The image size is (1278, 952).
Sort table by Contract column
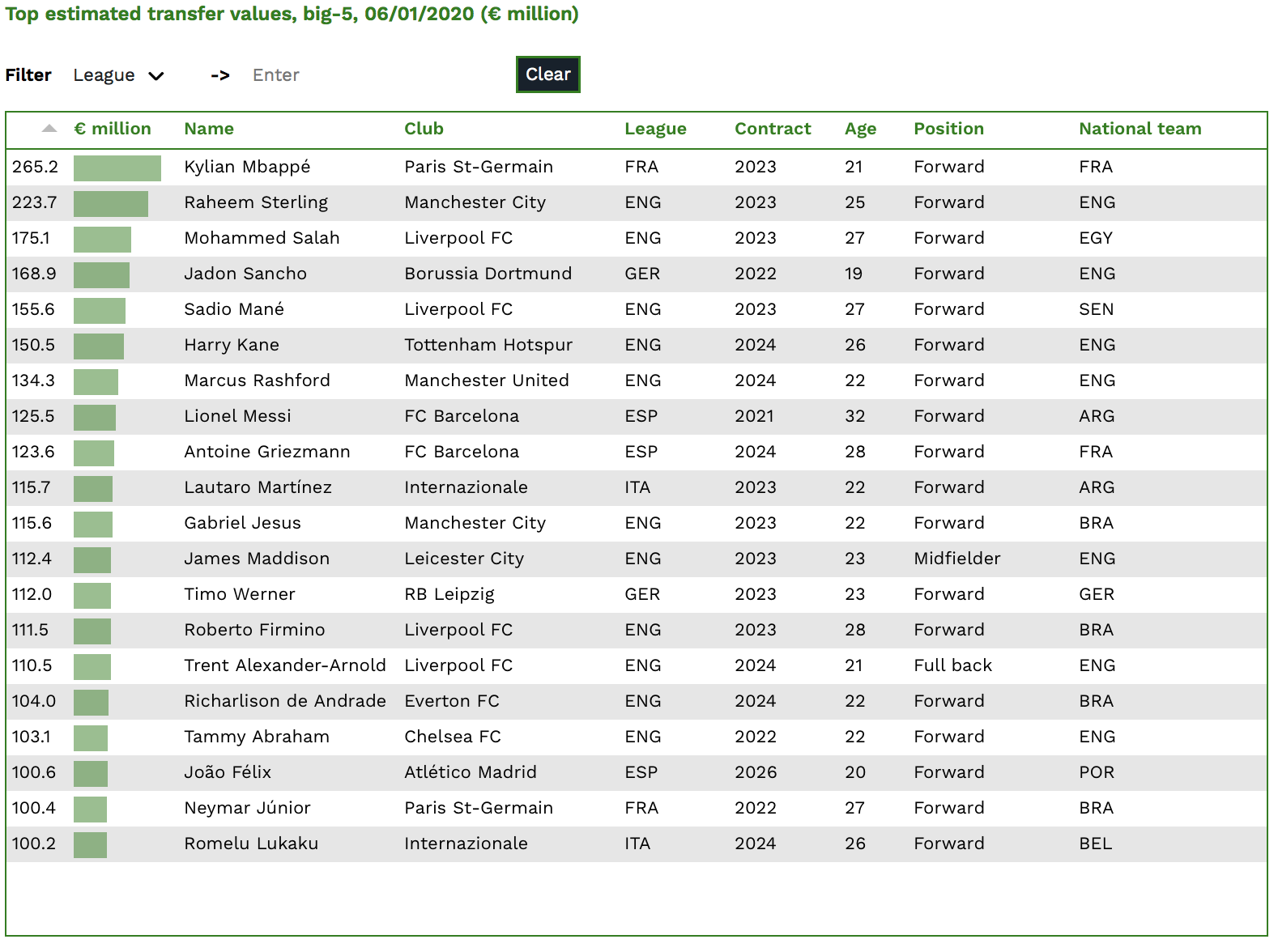773,129
